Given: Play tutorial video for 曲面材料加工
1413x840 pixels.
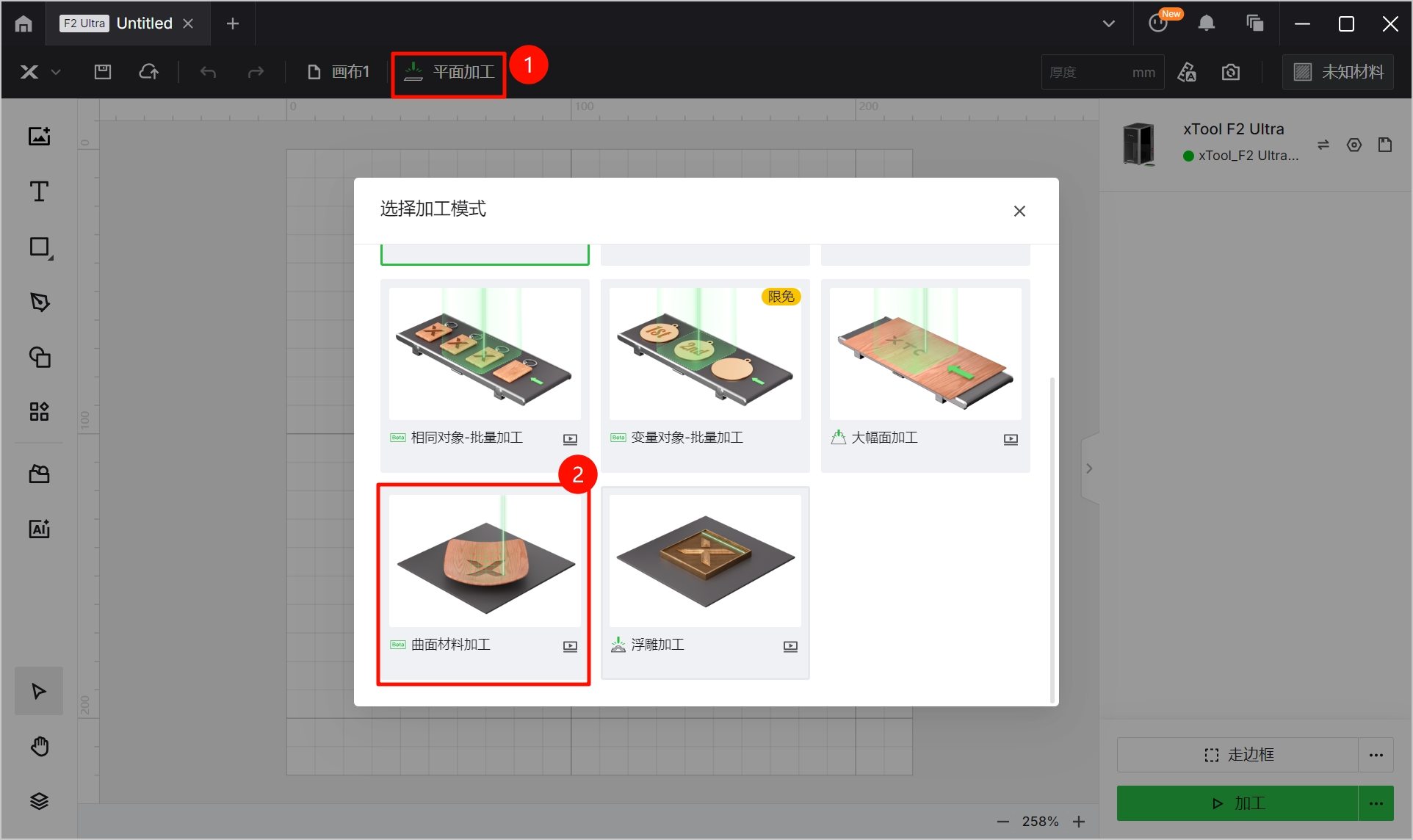Looking at the screenshot, I should [x=570, y=646].
